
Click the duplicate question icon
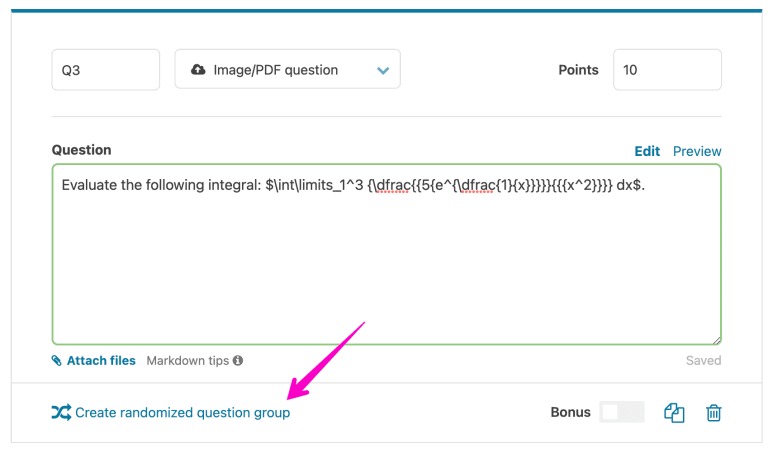pyautogui.click(x=675, y=412)
